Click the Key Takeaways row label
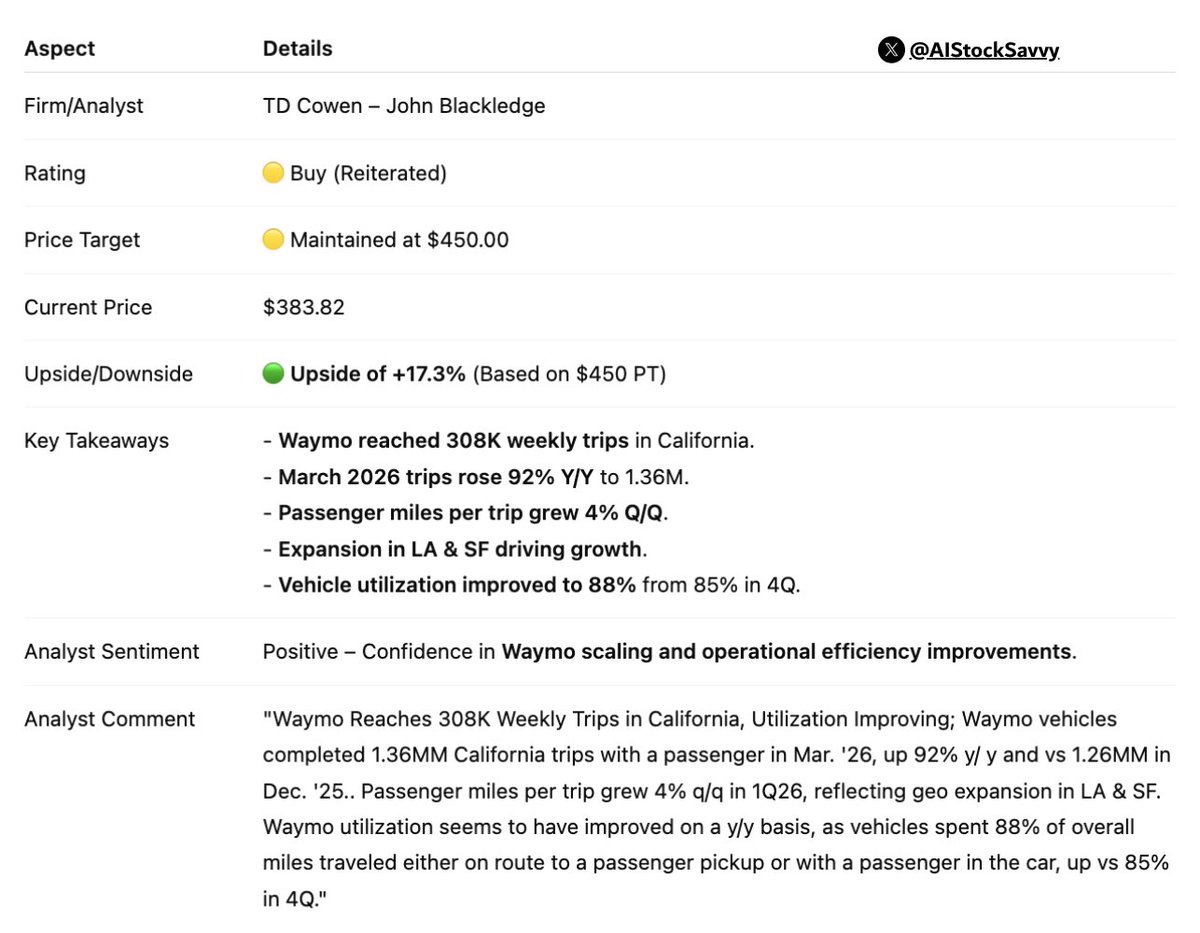The width and height of the screenshot is (1200, 933). pyautogui.click(x=96, y=441)
